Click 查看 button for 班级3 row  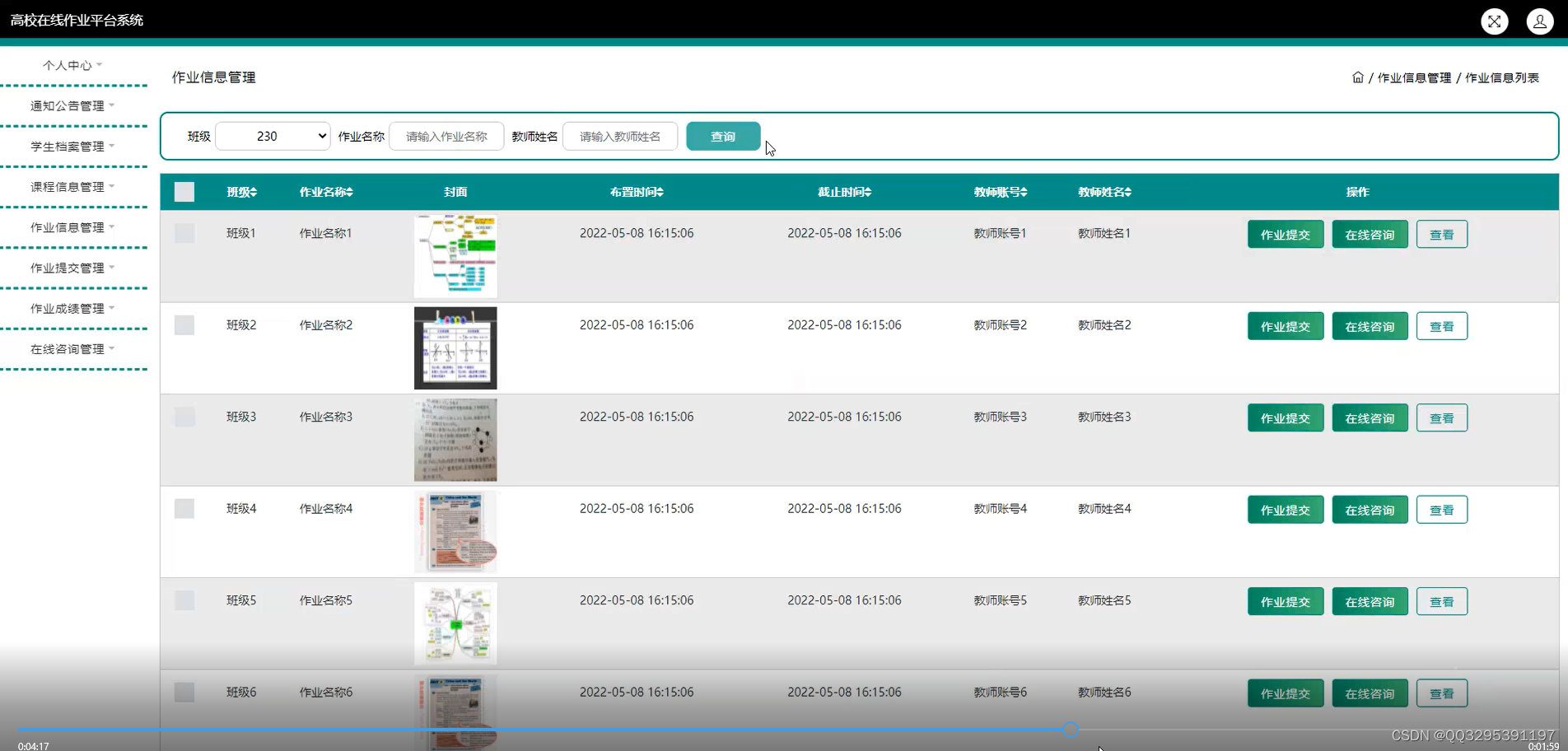(x=1442, y=418)
